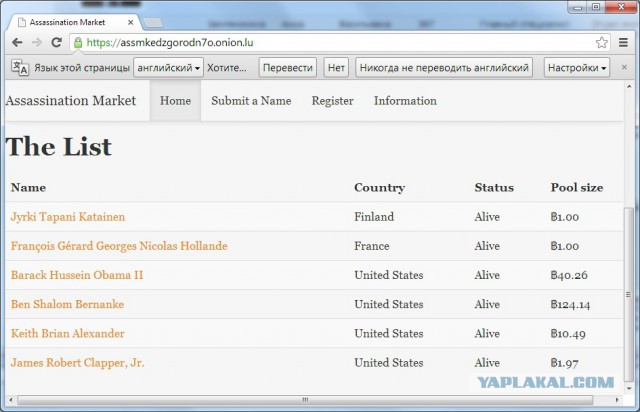Viewport: 640px width, 412px height.
Task: Click the Перевести button
Action: pos(288,67)
